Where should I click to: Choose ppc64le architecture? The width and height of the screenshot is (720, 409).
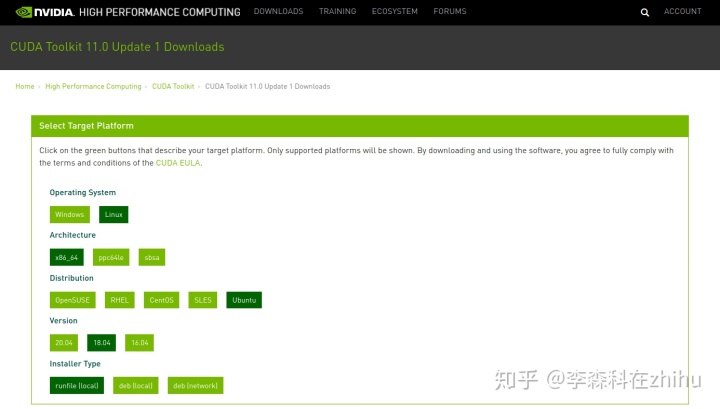click(x=111, y=257)
